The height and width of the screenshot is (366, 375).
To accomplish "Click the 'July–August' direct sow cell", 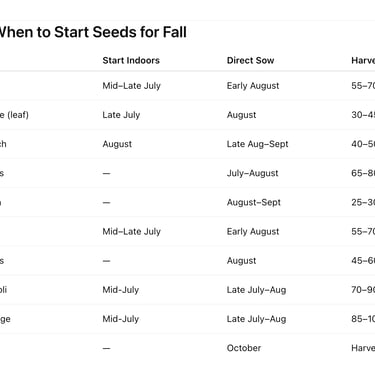I will pyautogui.click(x=252, y=173).
